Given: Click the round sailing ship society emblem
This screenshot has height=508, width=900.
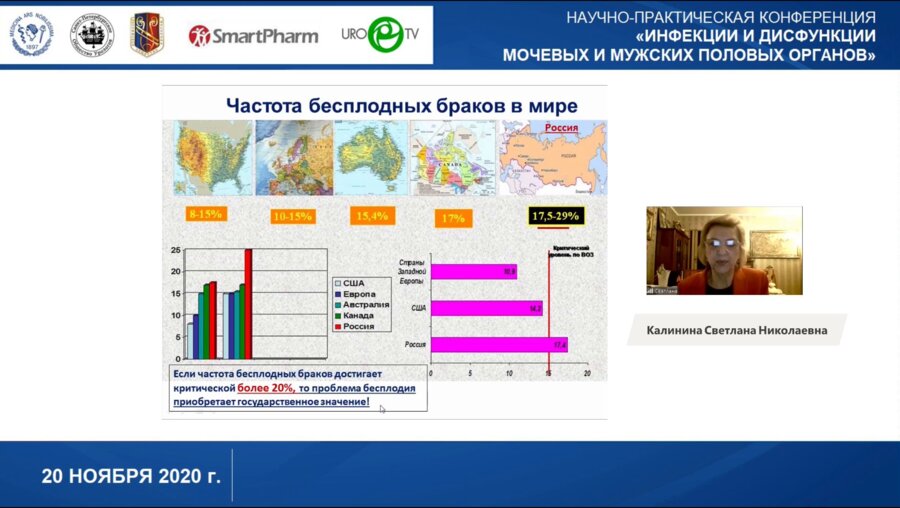Looking at the screenshot, I should (x=91, y=35).
